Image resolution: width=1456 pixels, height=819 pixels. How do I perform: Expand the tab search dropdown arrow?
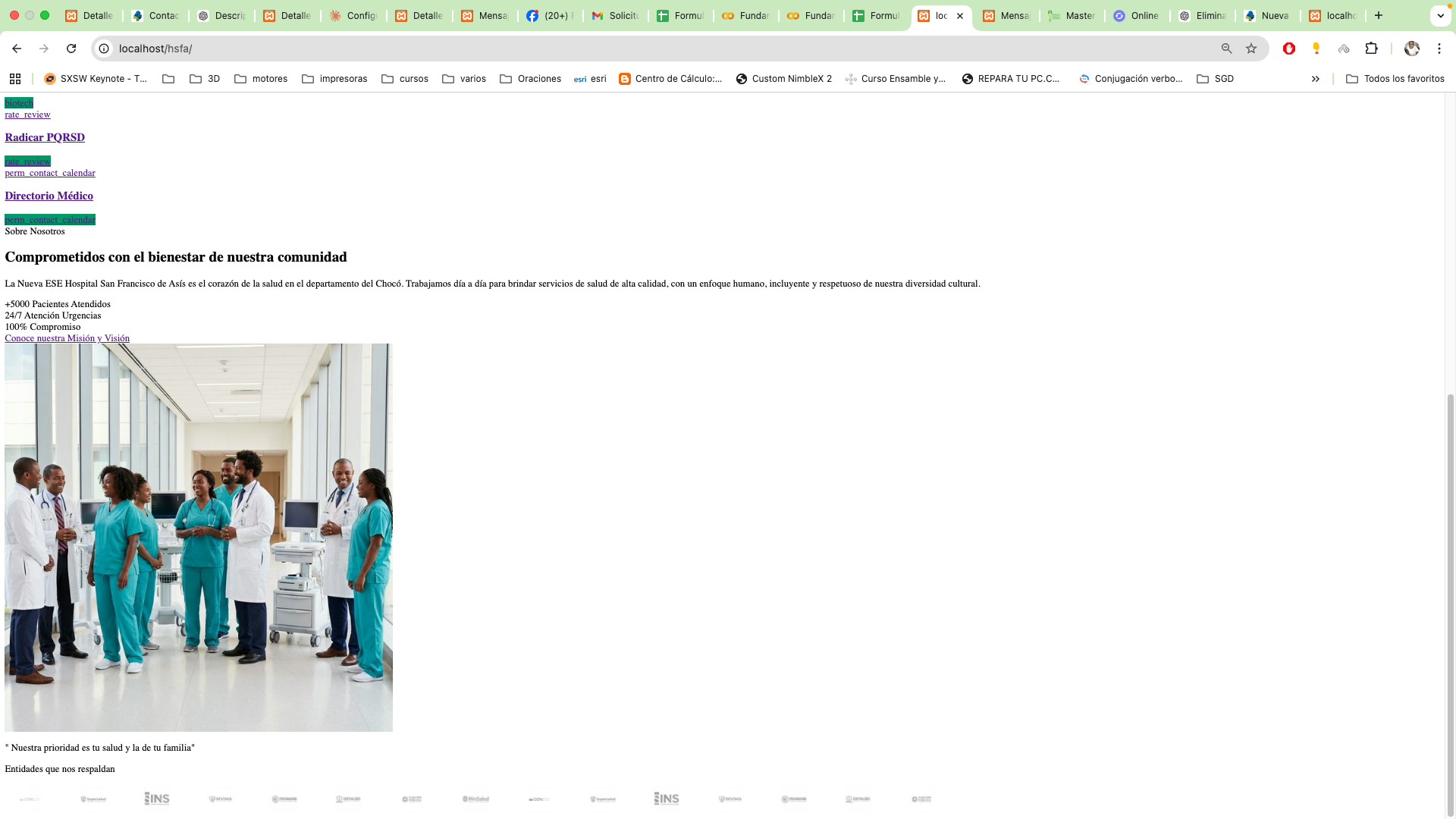[1441, 15]
